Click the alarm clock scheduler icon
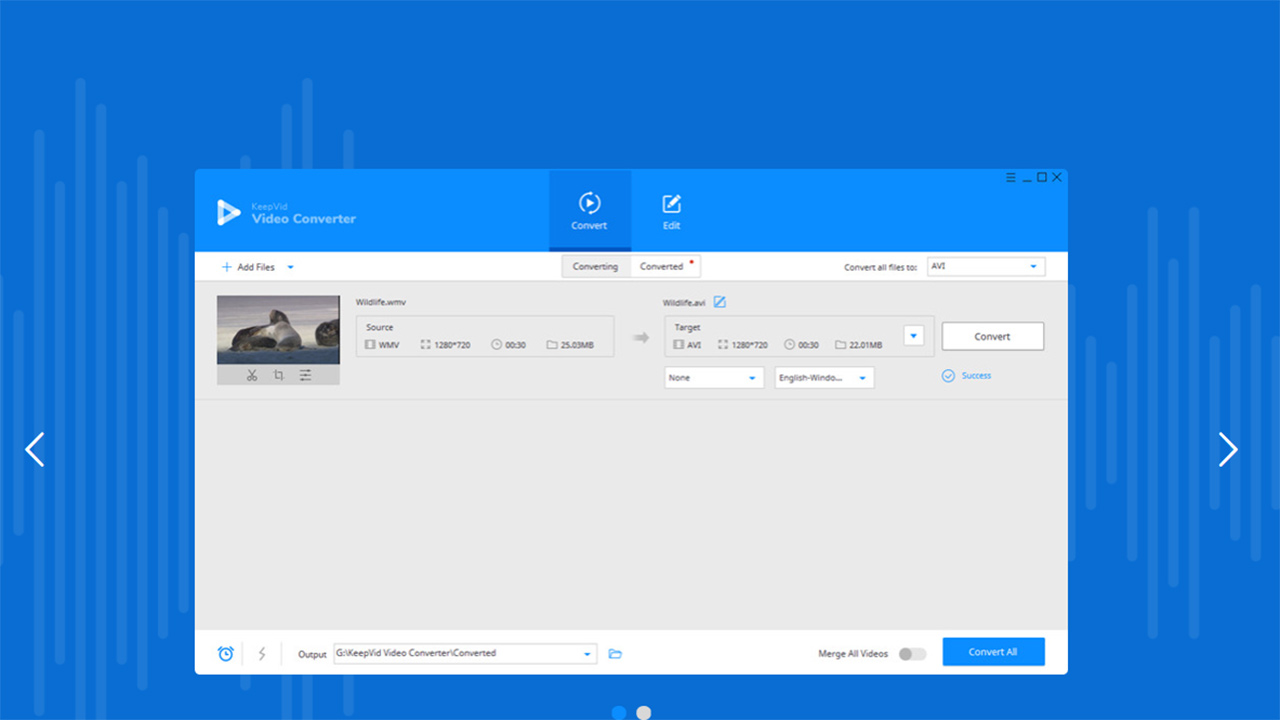Viewport: 1280px width, 720px height. 225,652
